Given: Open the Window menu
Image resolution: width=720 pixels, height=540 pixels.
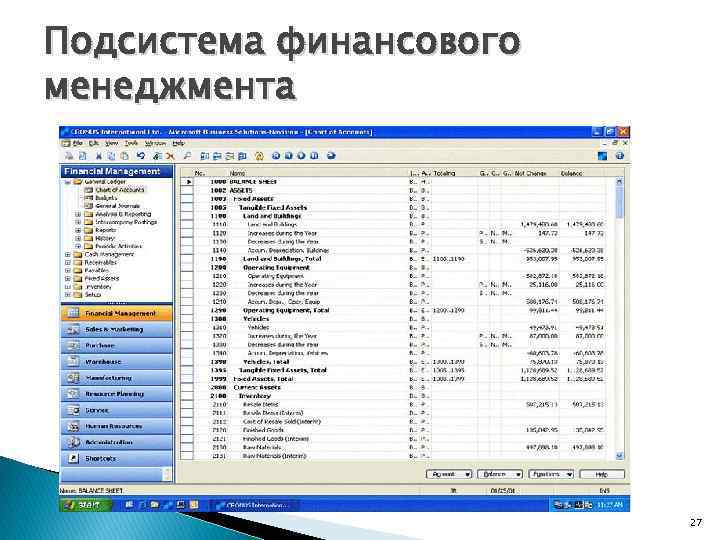Looking at the screenshot, I should coord(155,143).
